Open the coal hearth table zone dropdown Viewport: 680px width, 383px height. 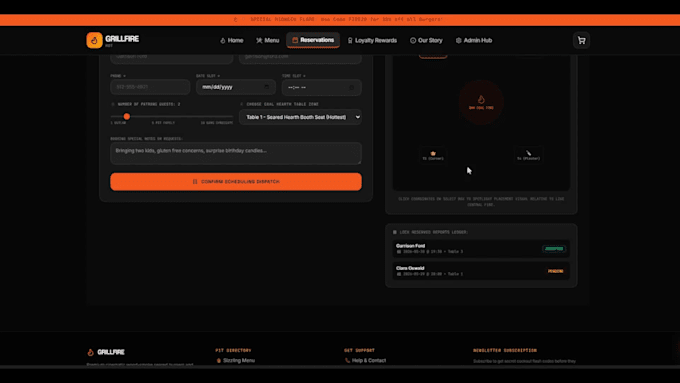click(x=300, y=117)
